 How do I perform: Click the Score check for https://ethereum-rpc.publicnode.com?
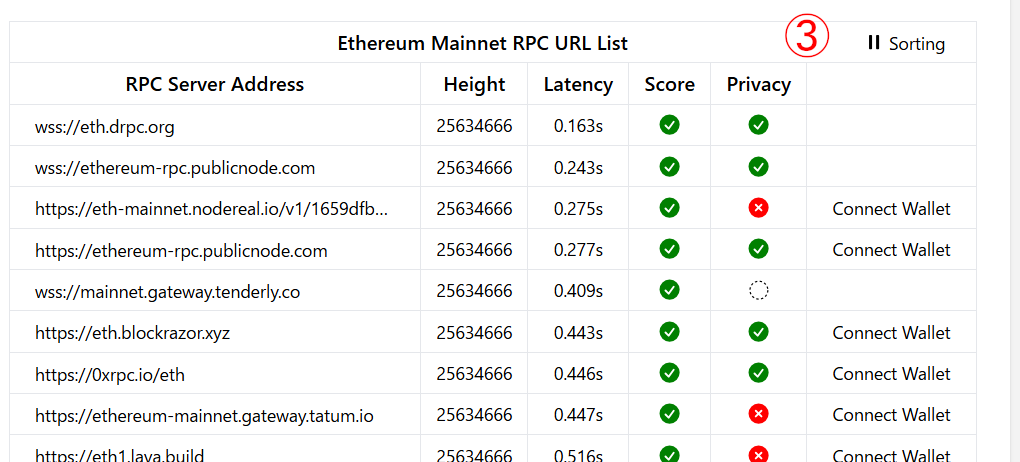(x=669, y=249)
